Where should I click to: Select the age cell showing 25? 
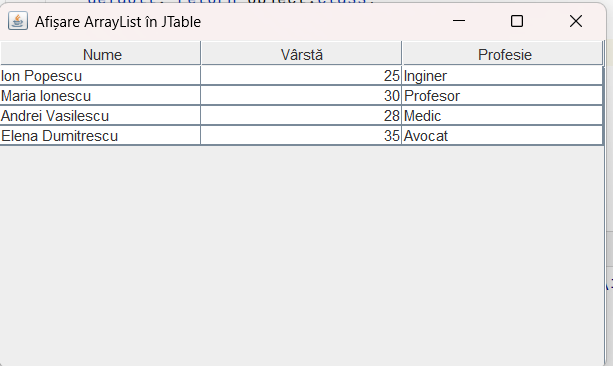pos(301,75)
